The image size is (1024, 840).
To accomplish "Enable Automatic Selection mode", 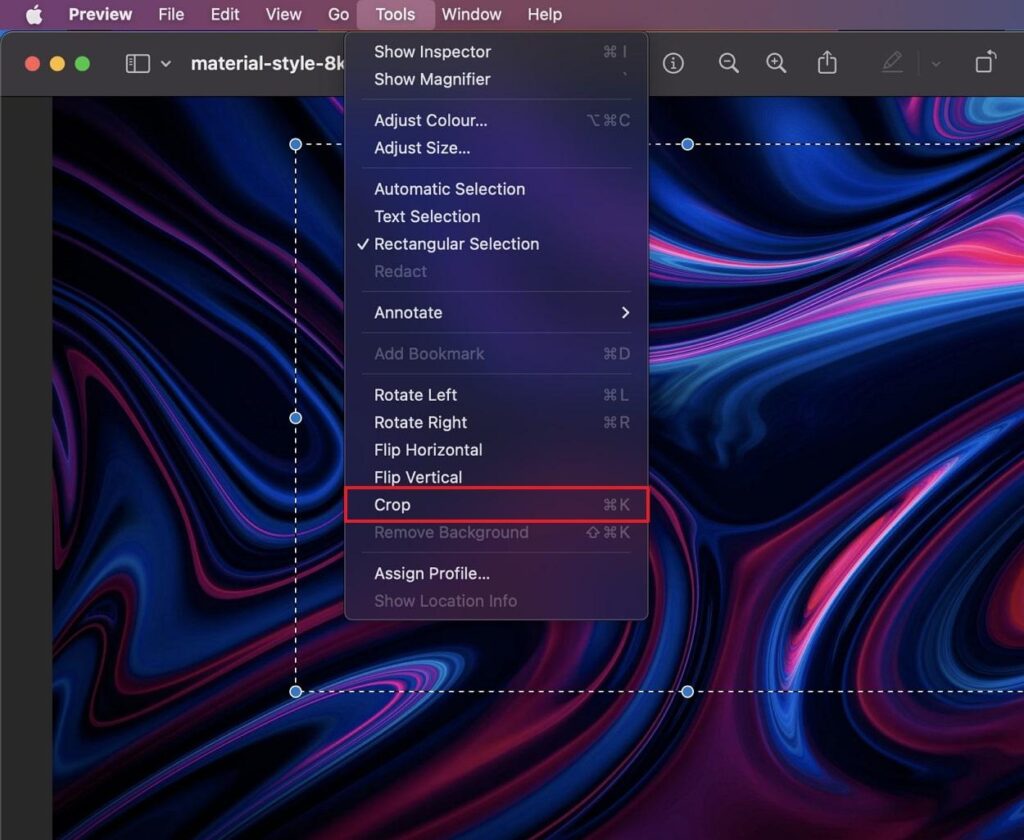I will point(496,189).
